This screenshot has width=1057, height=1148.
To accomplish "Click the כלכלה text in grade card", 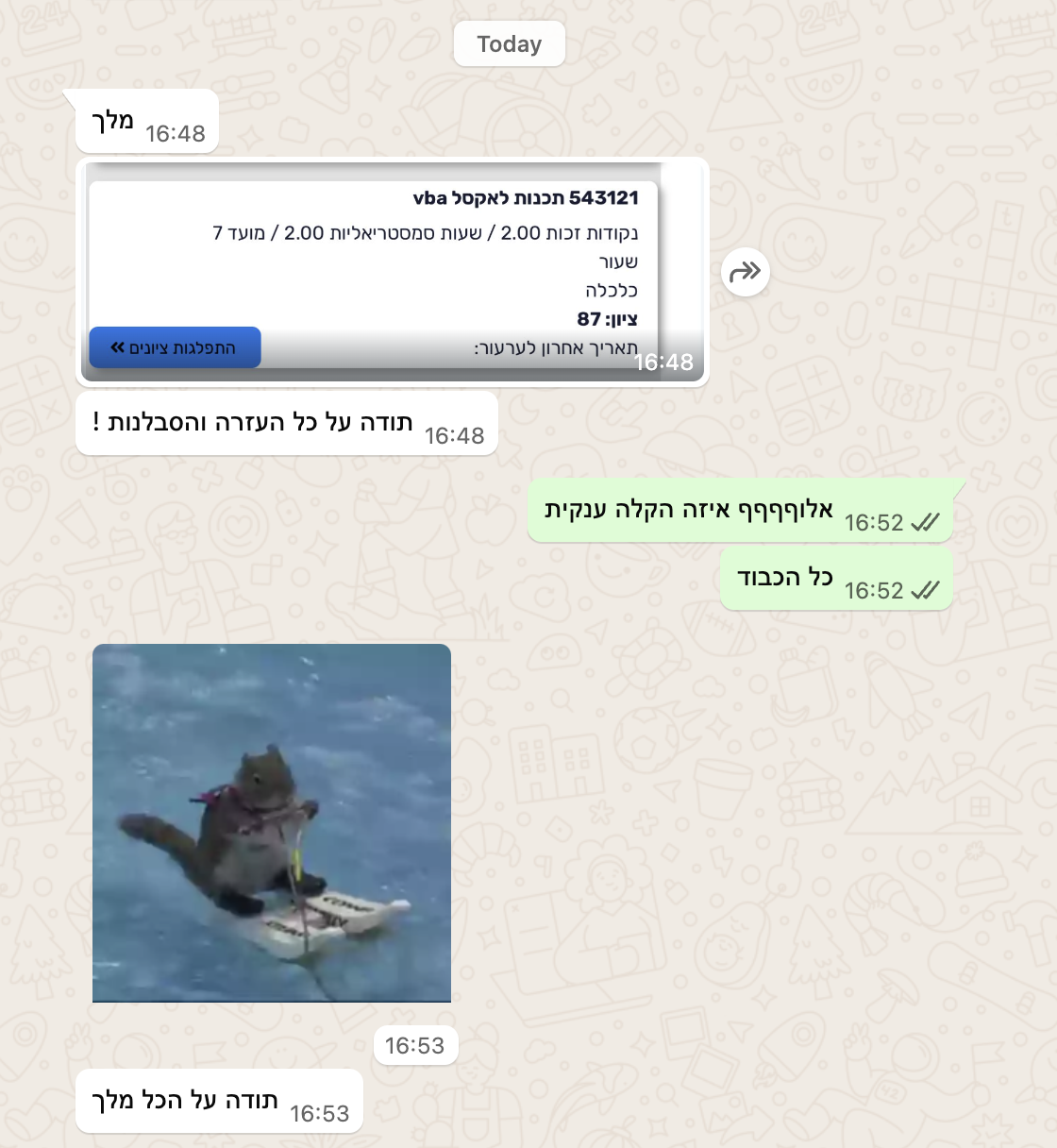I will [612, 290].
